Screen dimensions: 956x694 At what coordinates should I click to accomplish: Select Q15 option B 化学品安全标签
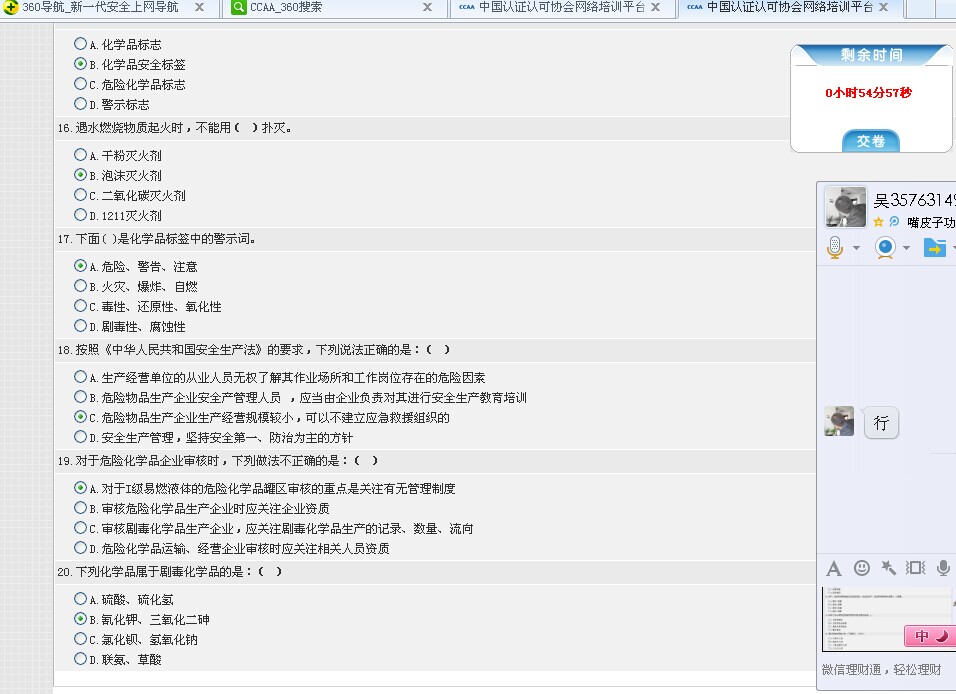click(80, 63)
